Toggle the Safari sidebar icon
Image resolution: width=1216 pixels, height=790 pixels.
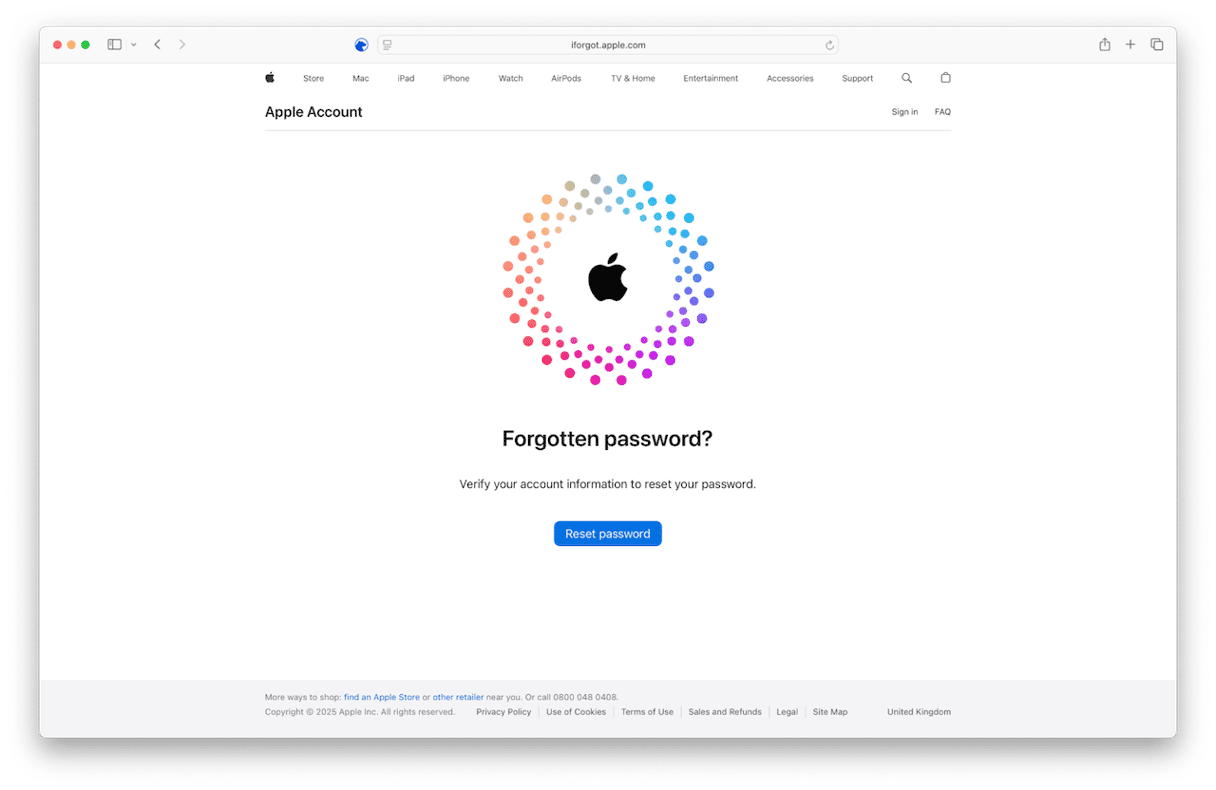[115, 45]
